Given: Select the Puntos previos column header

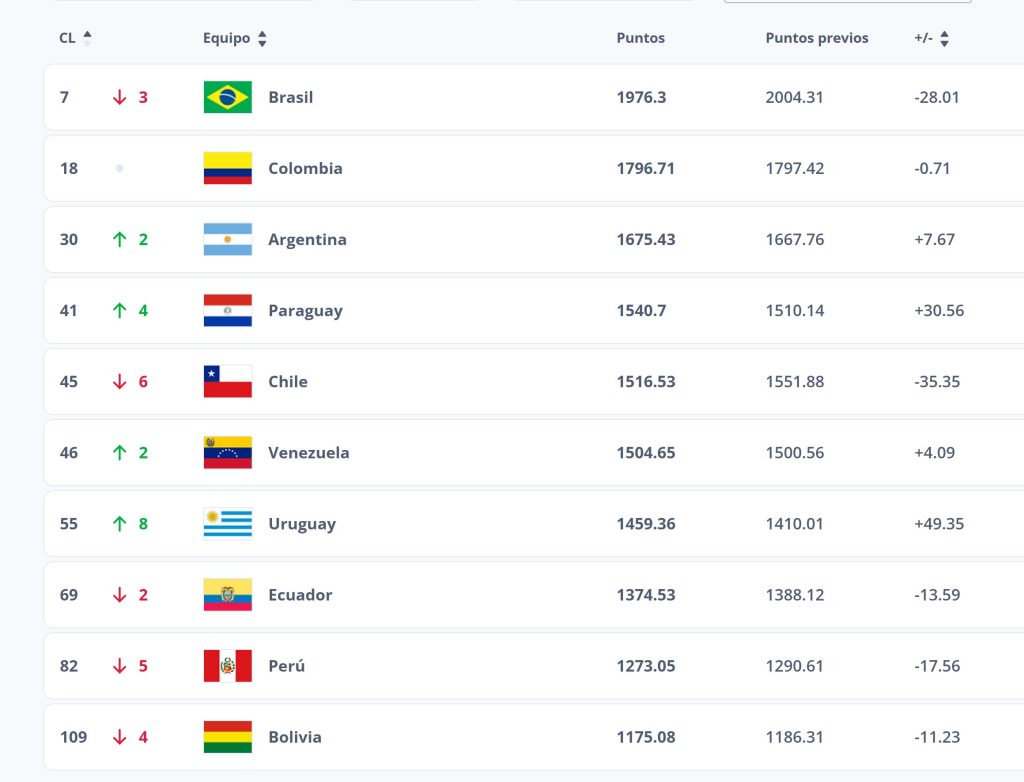Looking at the screenshot, I should [817, 38].
